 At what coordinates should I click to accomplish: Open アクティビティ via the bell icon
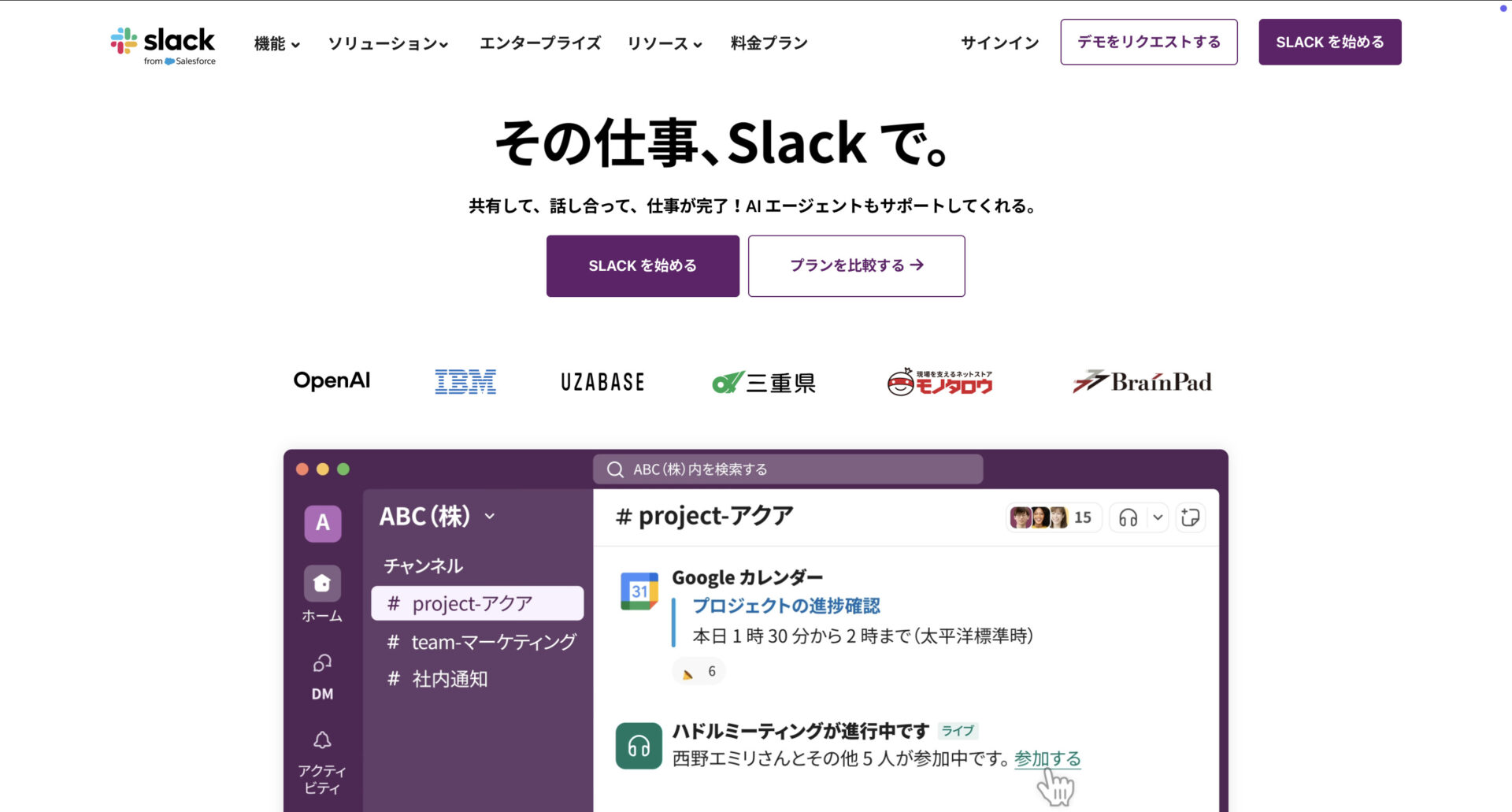click(321, 739)
